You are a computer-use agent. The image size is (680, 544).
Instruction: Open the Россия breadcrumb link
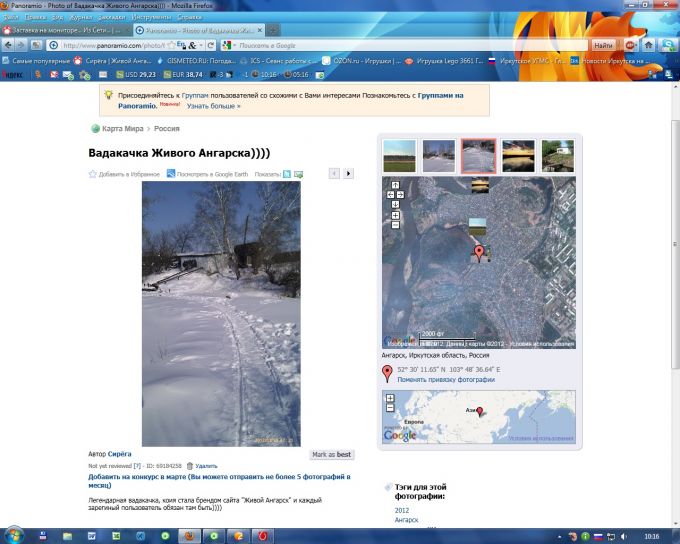pyautogui.click(x=167, y=129)
